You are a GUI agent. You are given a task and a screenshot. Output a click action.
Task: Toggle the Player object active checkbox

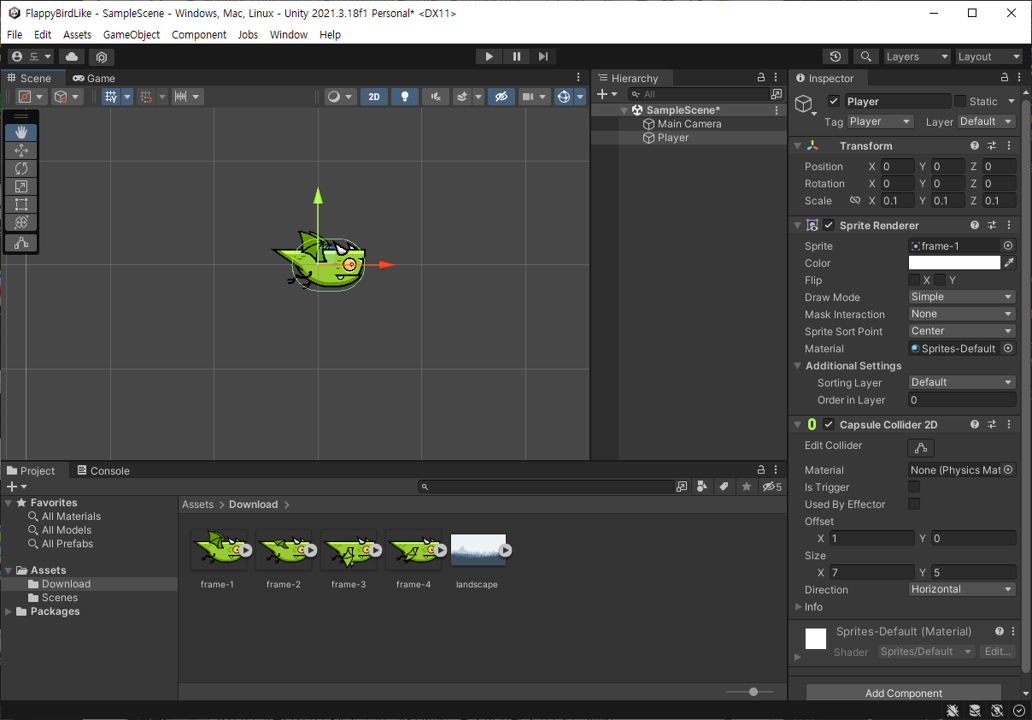[x=834, y=101]
